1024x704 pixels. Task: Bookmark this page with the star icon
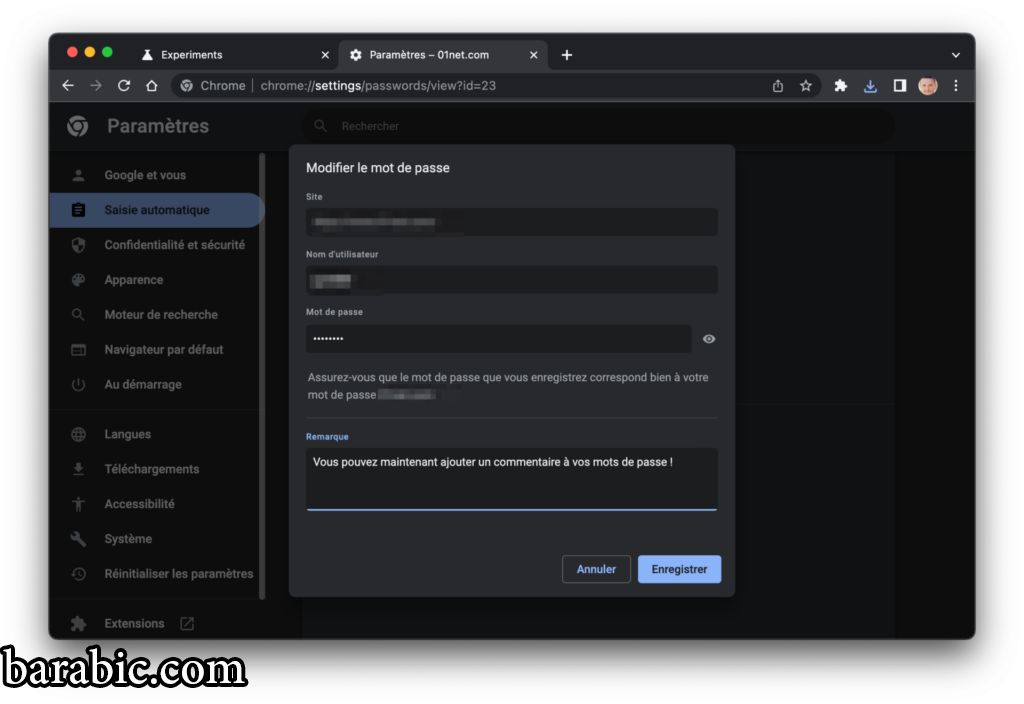click(806, 86)
